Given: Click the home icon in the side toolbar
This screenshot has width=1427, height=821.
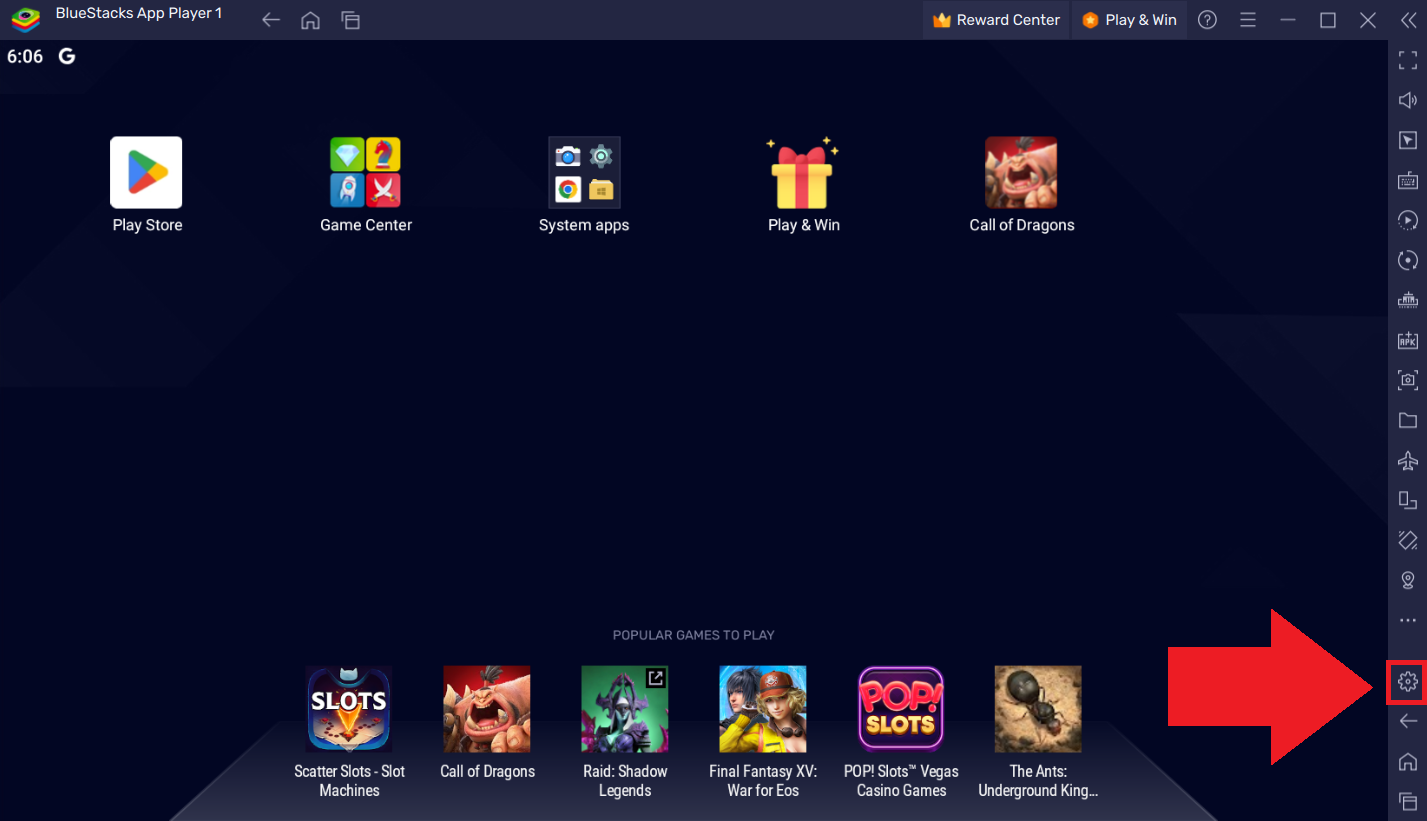Looking at the screenshot, I should [x=1408, y=761].
